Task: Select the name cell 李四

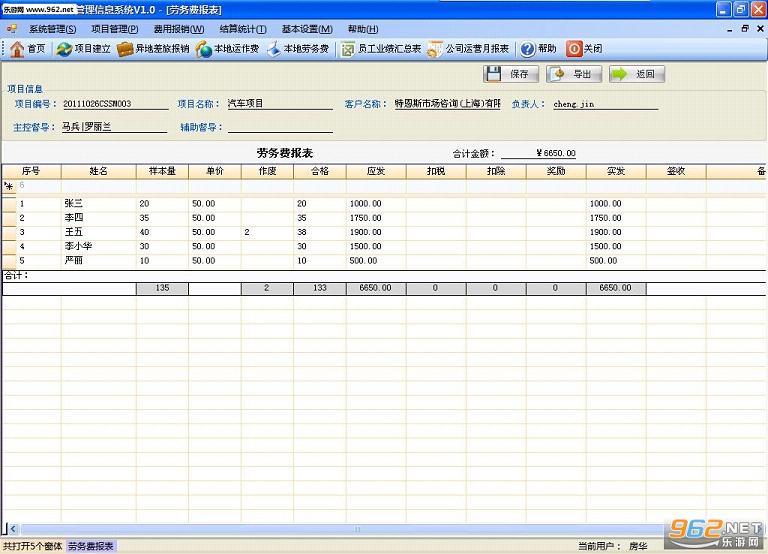Action: pyautogui.click(x=98, y=217)
